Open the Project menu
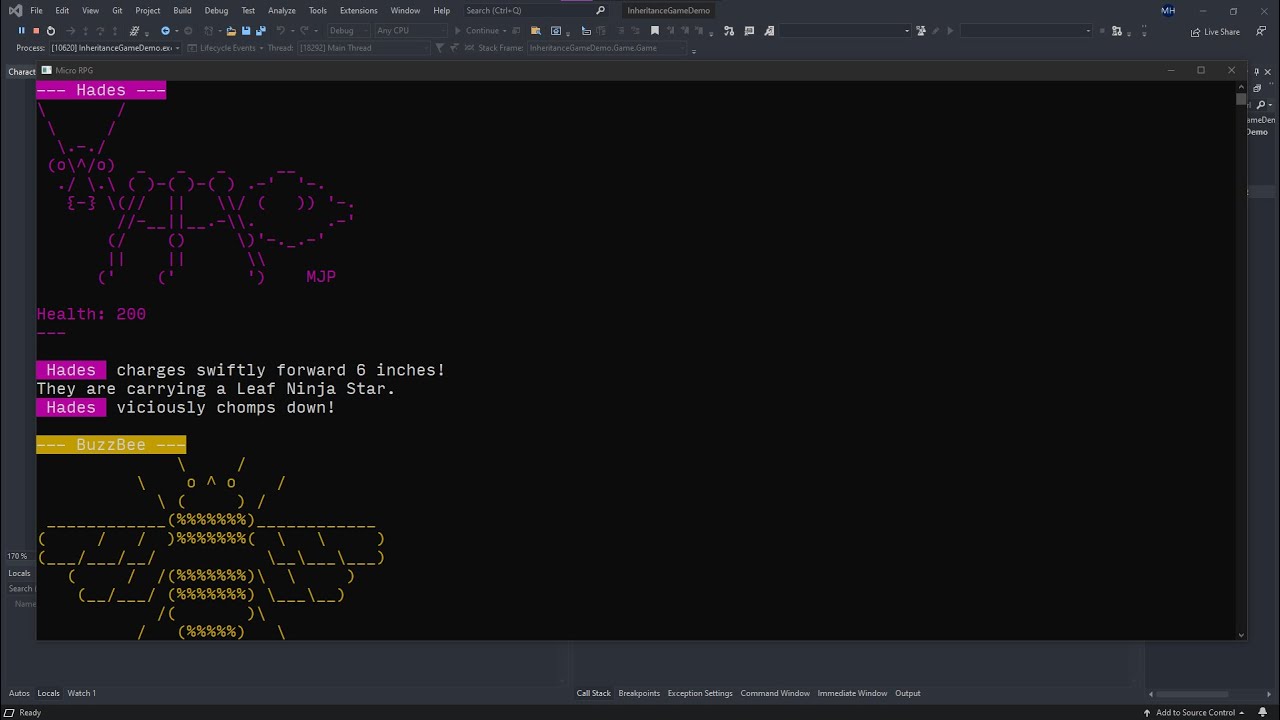The height and width of the screenshot is (720, 1280). pos(148,10)
